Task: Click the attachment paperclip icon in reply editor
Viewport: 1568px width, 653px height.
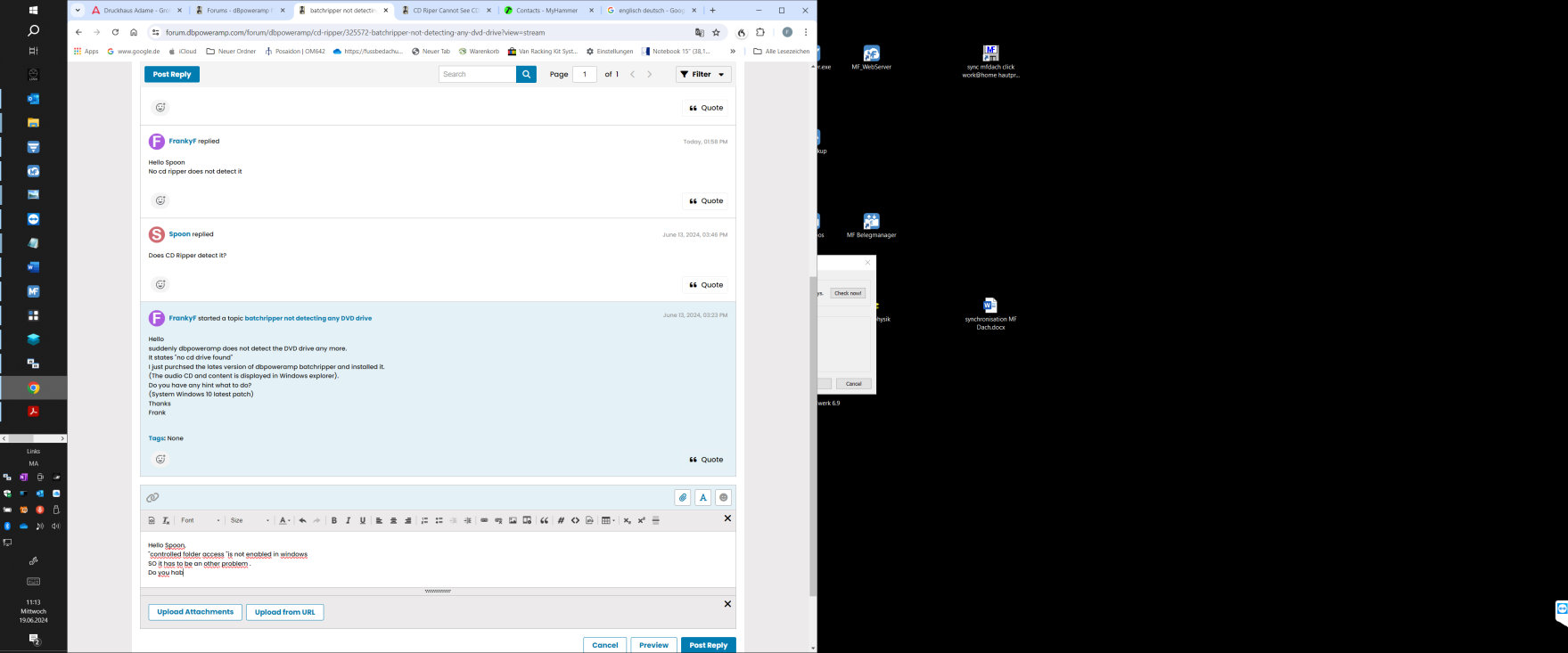Action: (x=683, y=498)
